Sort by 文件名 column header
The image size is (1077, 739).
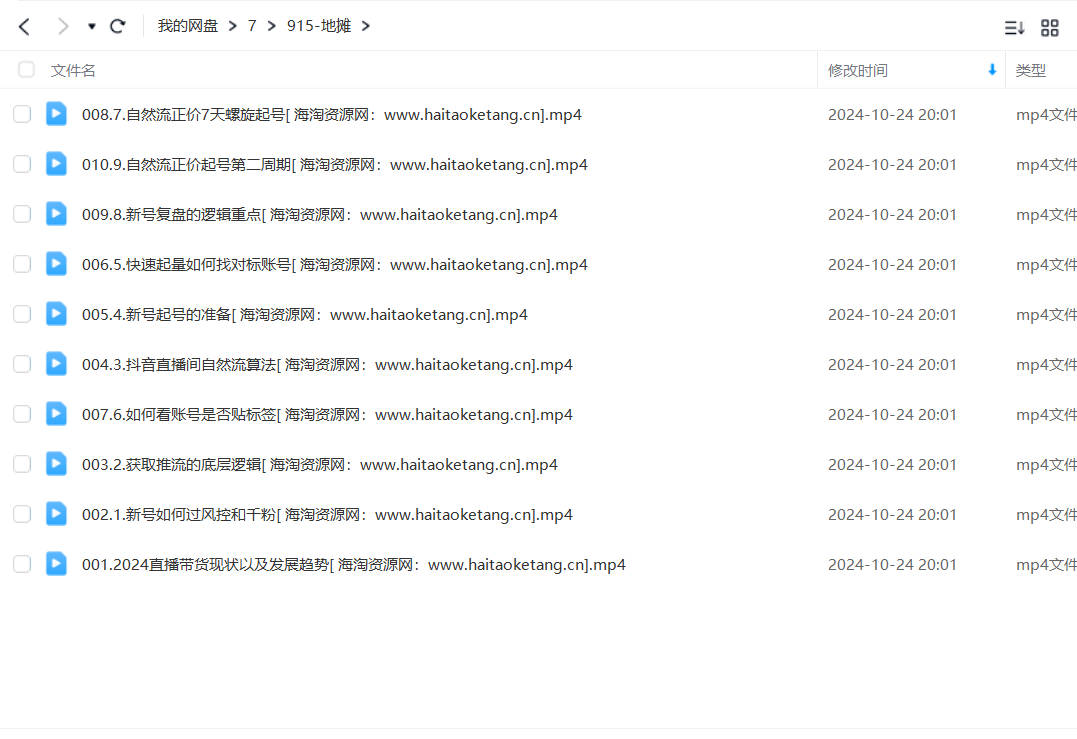click(x=73, y=71)
